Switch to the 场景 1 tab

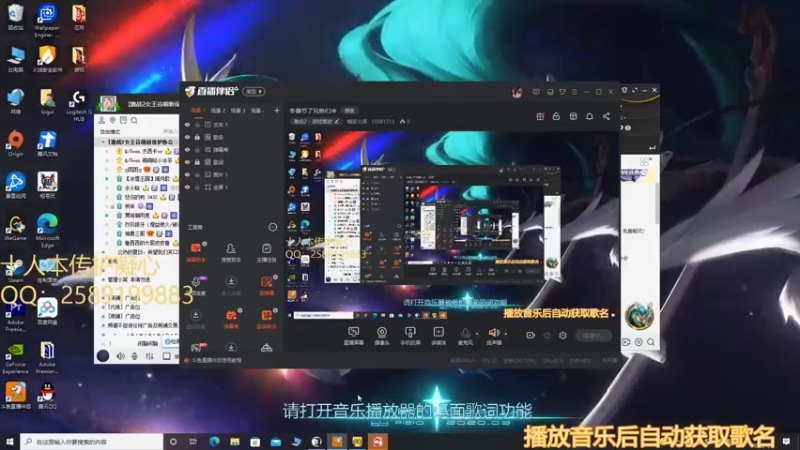click(x=198, y=110)
